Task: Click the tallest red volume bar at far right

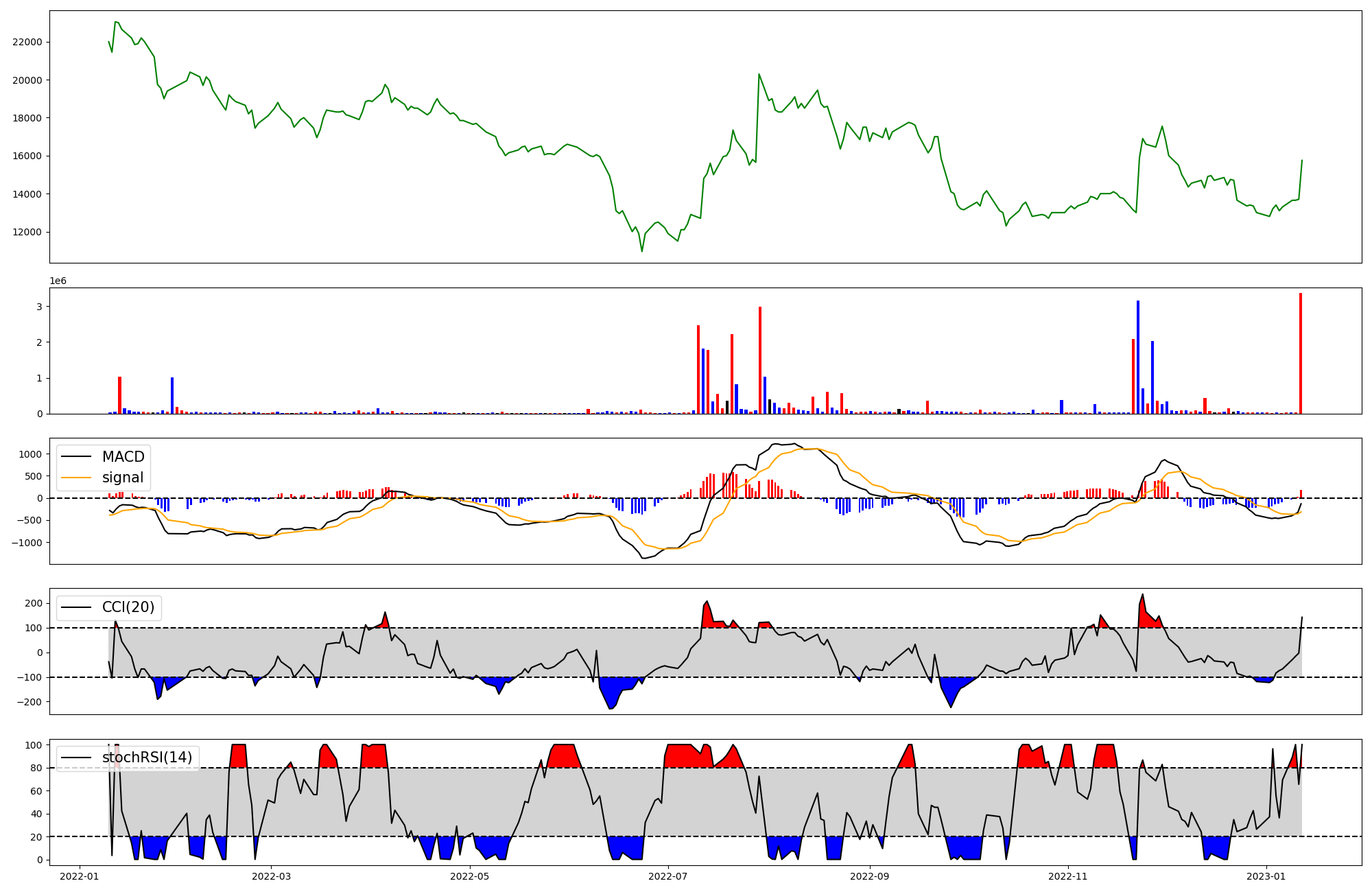Action: tap(1300, 353)
